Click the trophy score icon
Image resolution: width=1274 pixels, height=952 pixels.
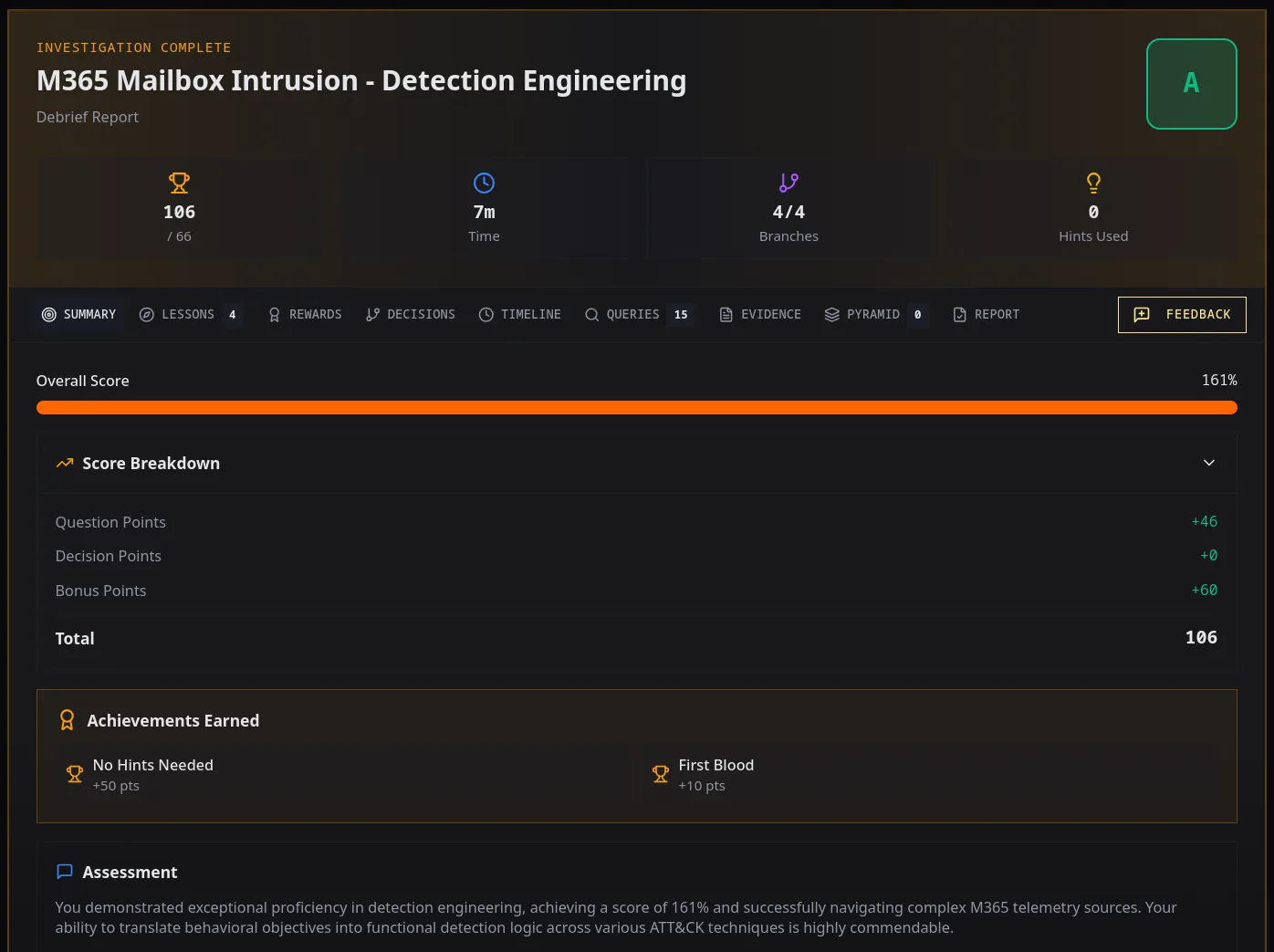[179, 183]
